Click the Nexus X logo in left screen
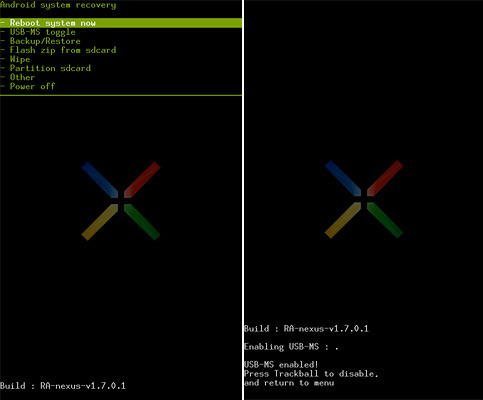Image resolution: width=483 pixels, height=400 pixels. (121, 201)
